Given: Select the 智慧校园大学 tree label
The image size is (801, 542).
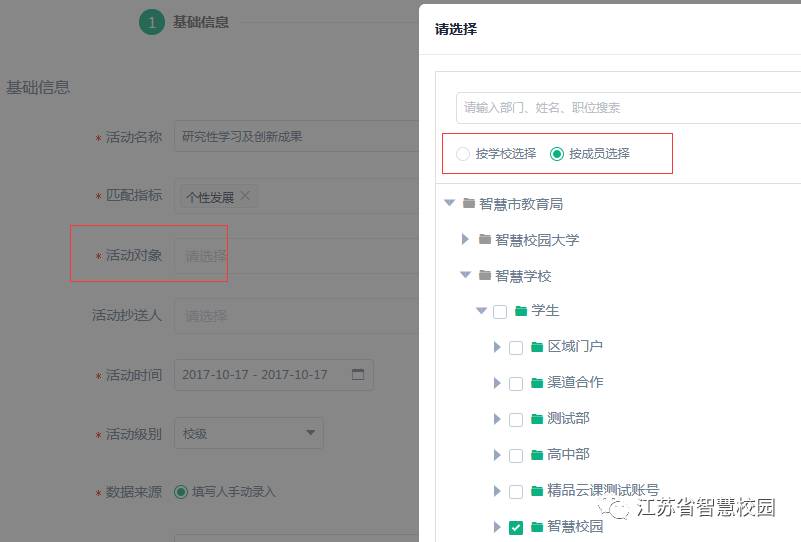Looking at the screenshot, I should point(537,240).
